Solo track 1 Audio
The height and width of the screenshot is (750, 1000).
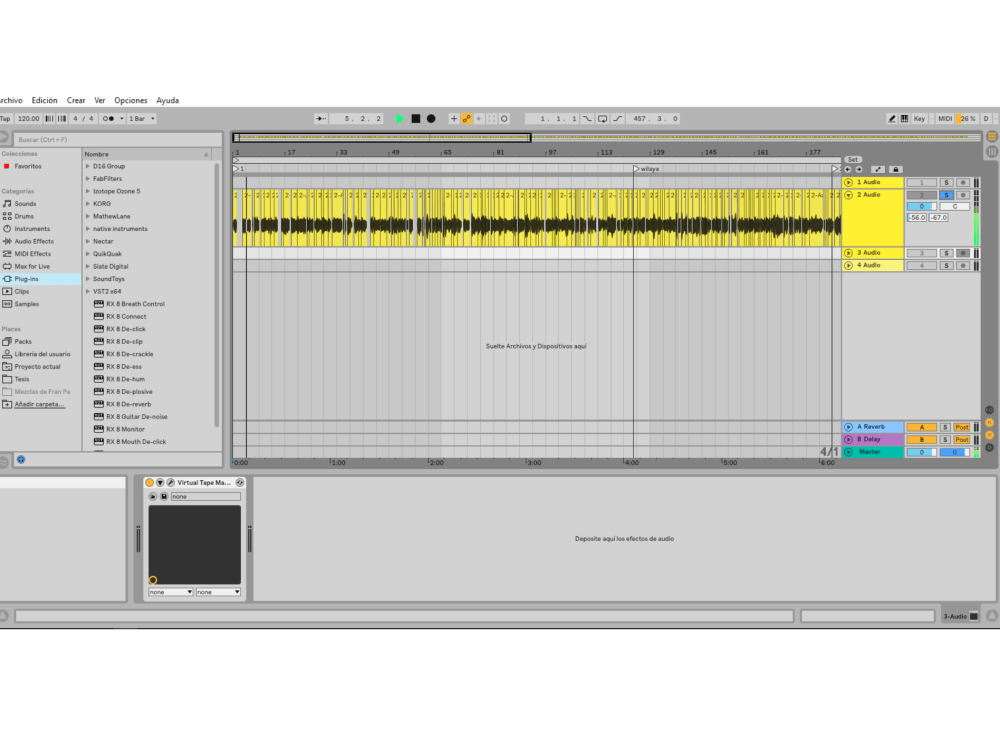[x=946, y=182]
